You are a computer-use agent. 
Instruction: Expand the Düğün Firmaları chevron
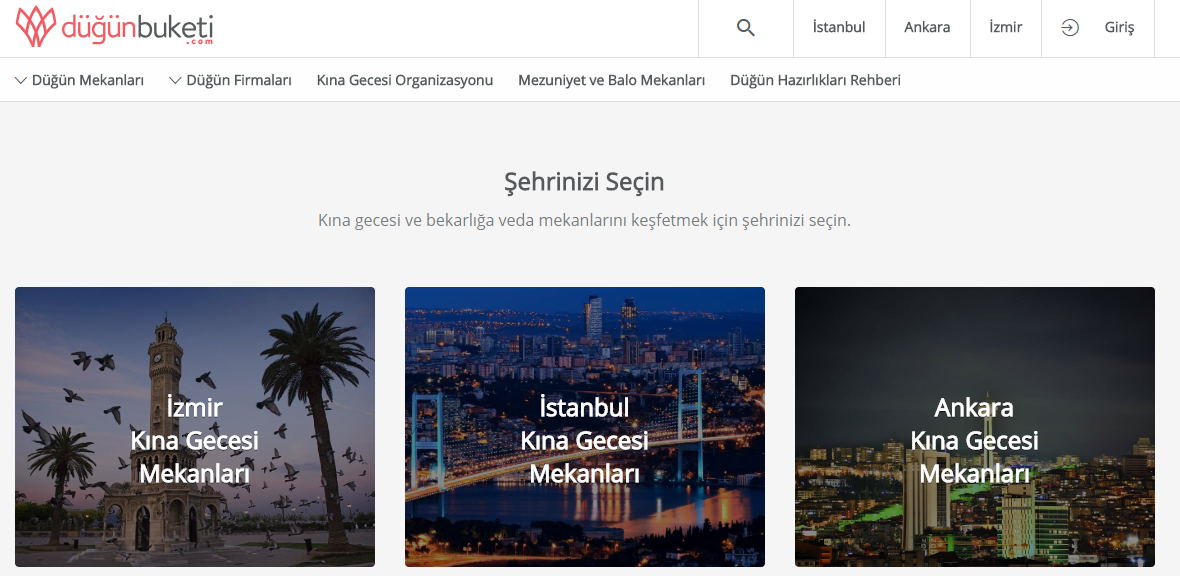[x=175, y=81]
